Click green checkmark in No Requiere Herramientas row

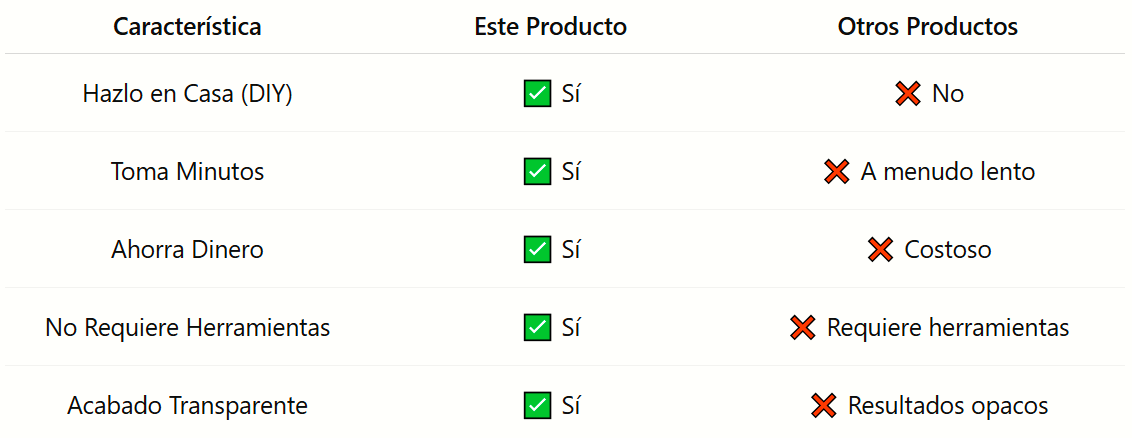(537, 327)
